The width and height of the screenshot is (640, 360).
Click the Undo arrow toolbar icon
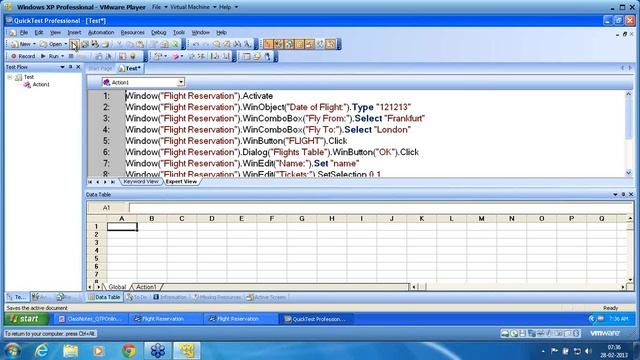tap(196, 44)
